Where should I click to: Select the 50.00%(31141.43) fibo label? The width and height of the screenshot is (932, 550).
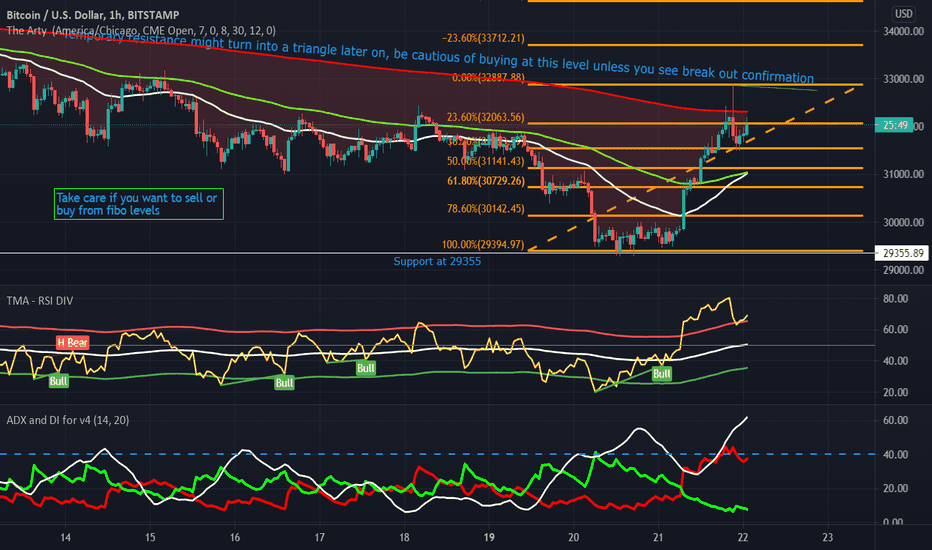click(x=486, y=161)
